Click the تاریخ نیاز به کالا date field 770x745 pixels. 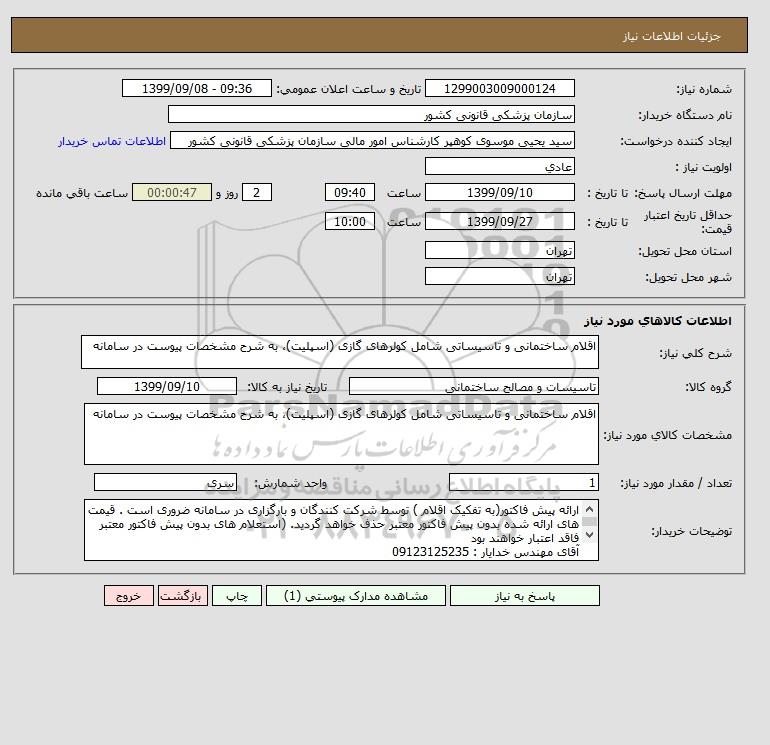[167, 386]
